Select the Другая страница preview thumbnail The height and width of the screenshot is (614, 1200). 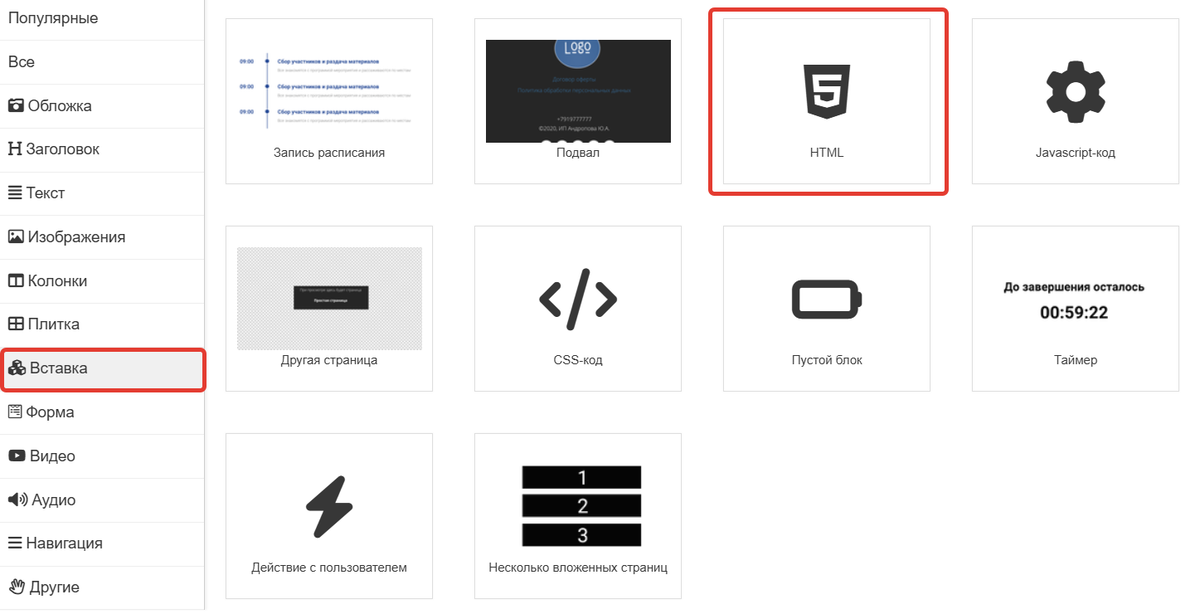click(329, 298)
